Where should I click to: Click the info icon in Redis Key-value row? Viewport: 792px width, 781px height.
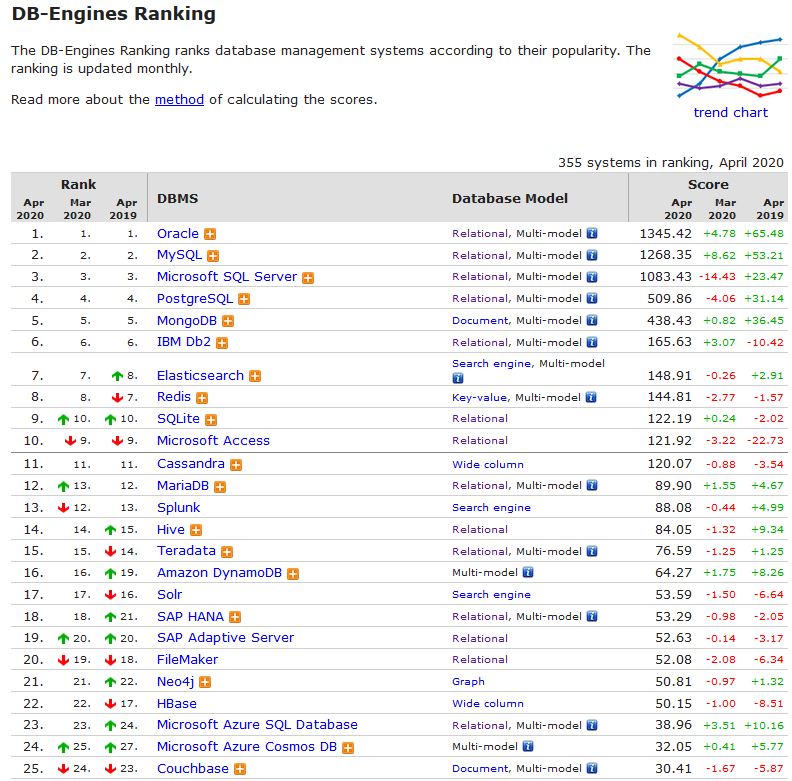pyautogui.click(x=591, y=398)
